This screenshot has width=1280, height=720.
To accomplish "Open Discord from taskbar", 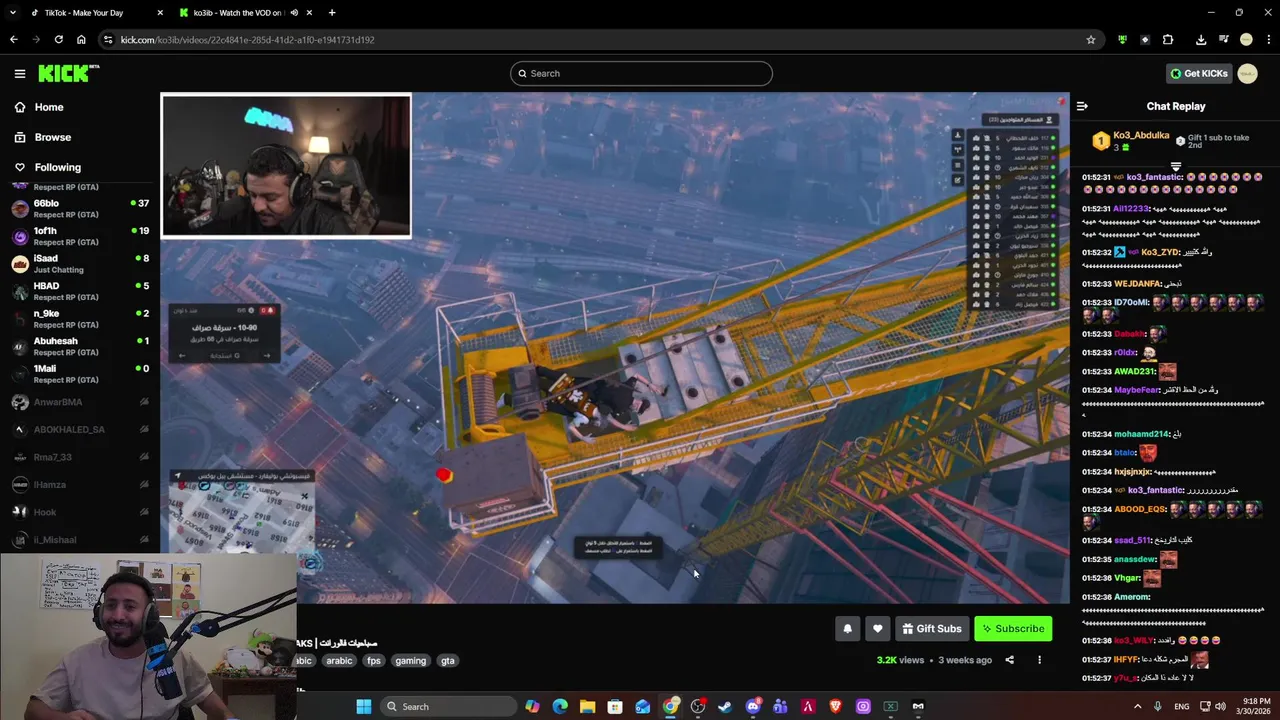I will point(753,707).
